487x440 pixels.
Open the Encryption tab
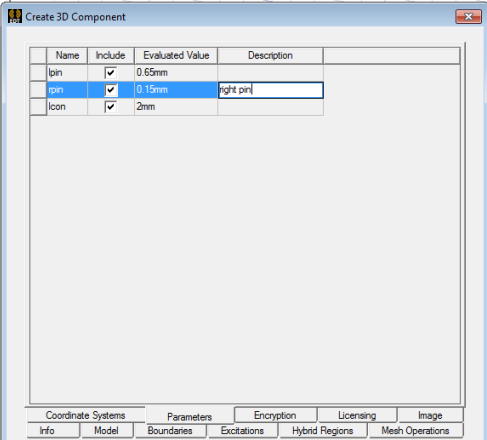pos(275,415)
